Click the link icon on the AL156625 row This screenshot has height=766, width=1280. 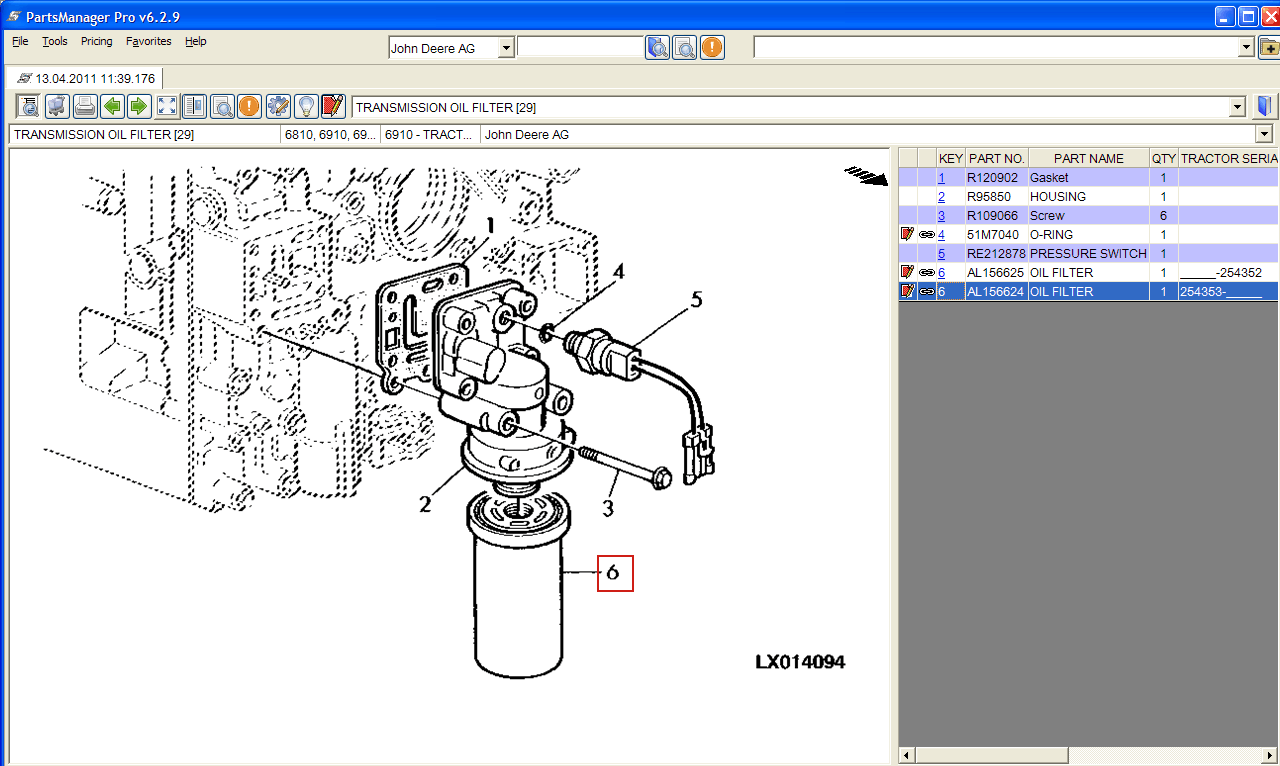point(927,272)
